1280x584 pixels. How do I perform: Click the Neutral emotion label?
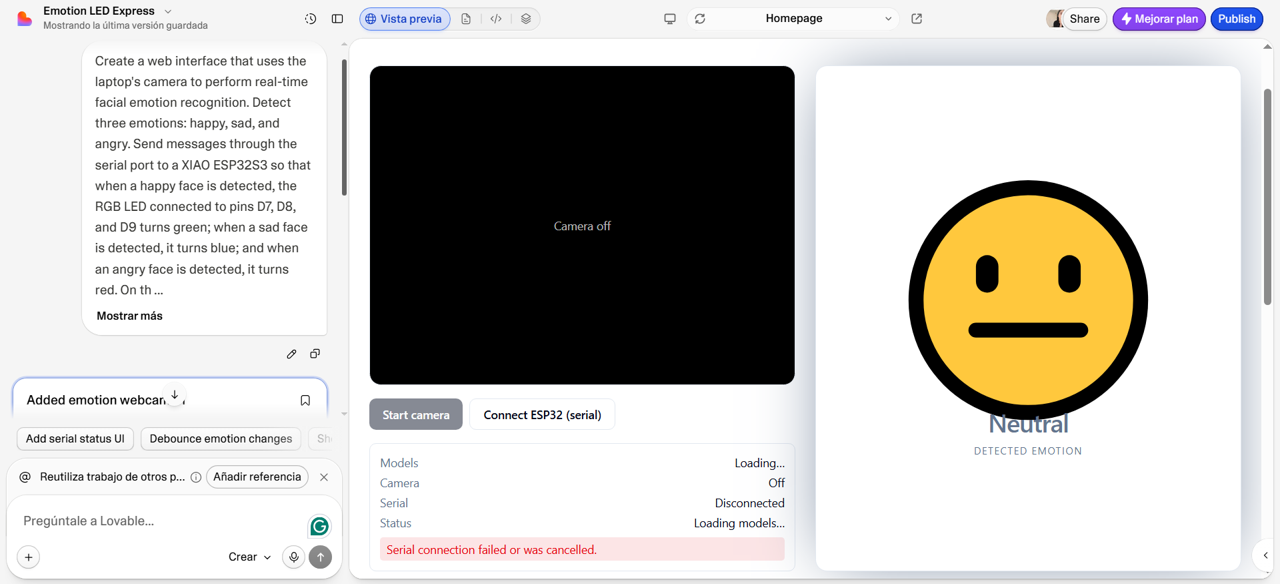click(1028, 424)
